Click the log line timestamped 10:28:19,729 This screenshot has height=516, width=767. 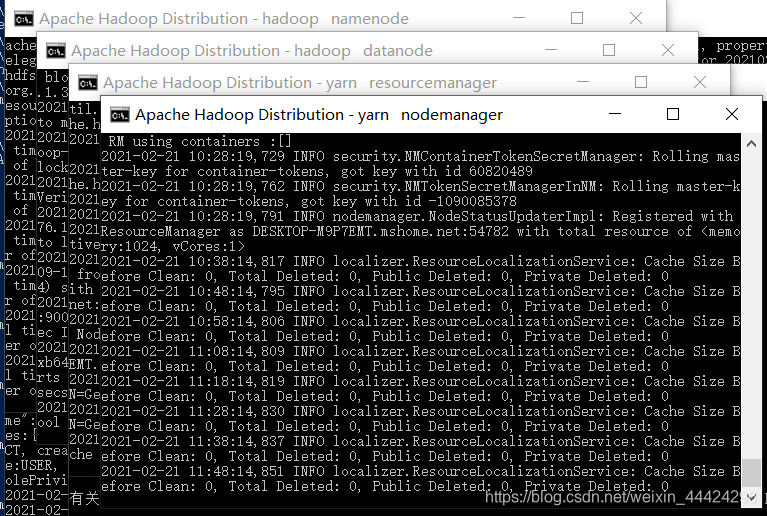[x=420, y=157]
